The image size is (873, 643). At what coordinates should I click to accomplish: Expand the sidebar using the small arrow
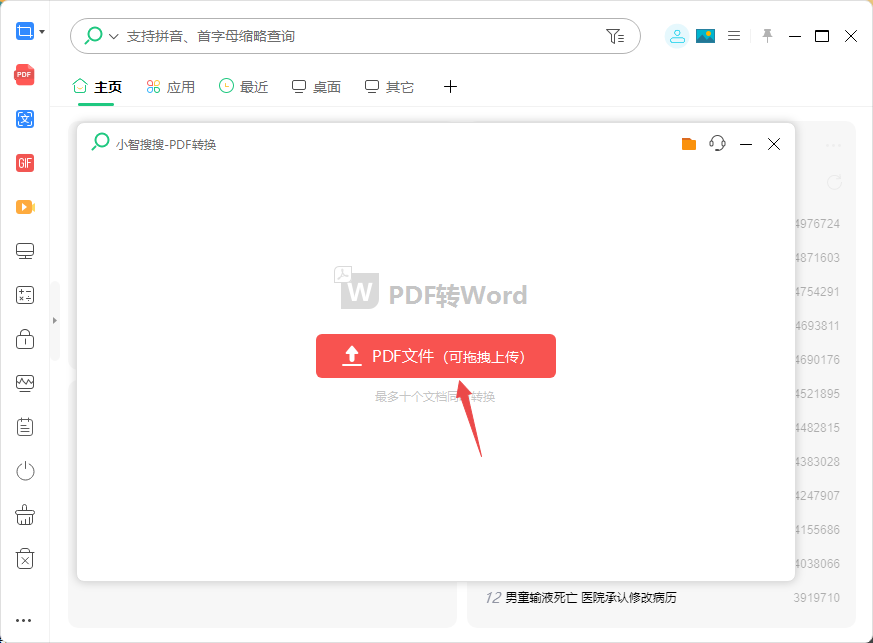click(55, 321)
